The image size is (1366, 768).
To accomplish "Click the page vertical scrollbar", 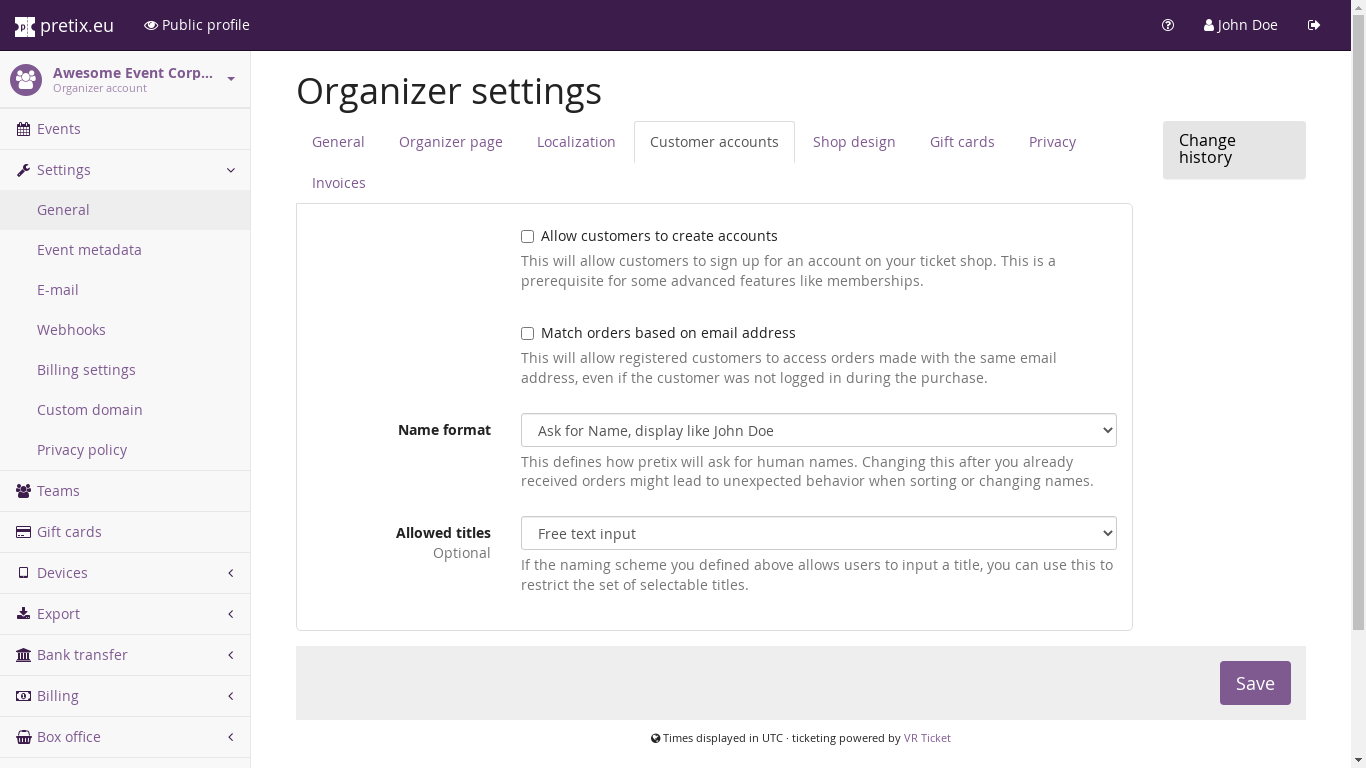I will pyautogui.click(x=1358, y=340).
